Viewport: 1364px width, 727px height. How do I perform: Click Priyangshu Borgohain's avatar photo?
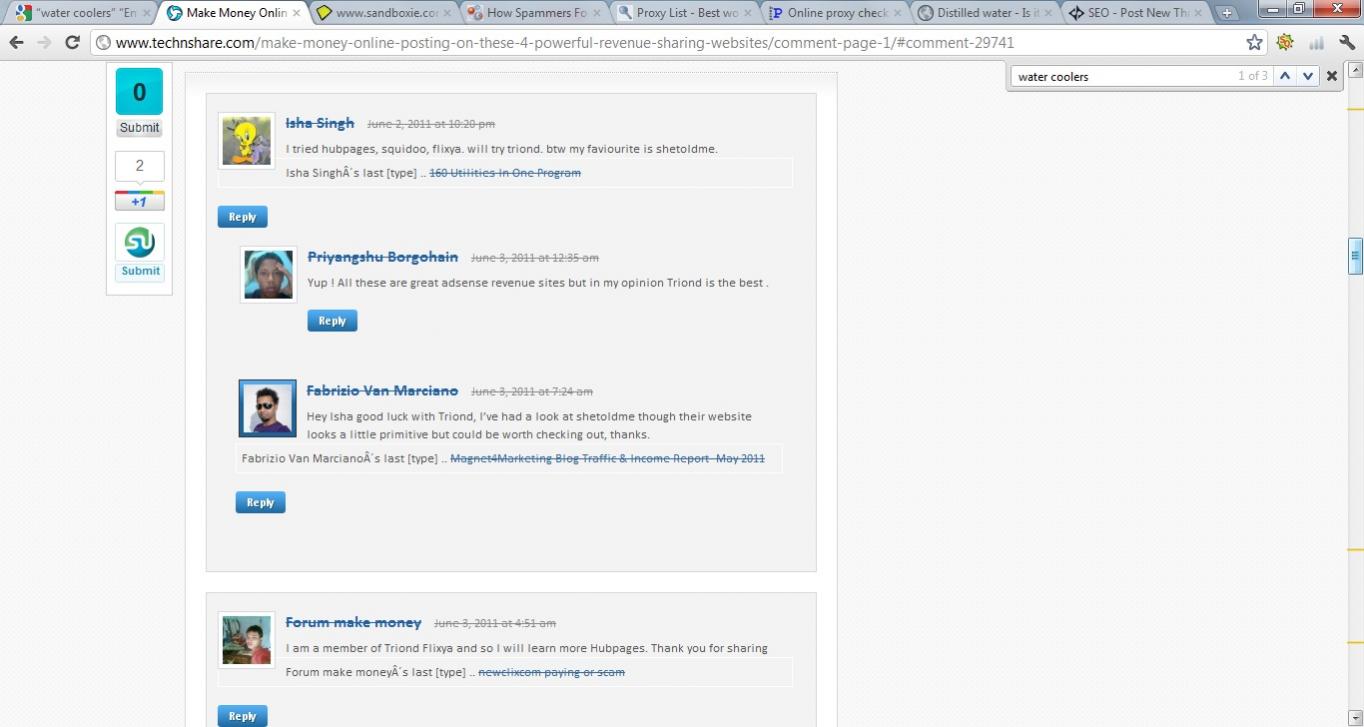[x=268, y=274]
